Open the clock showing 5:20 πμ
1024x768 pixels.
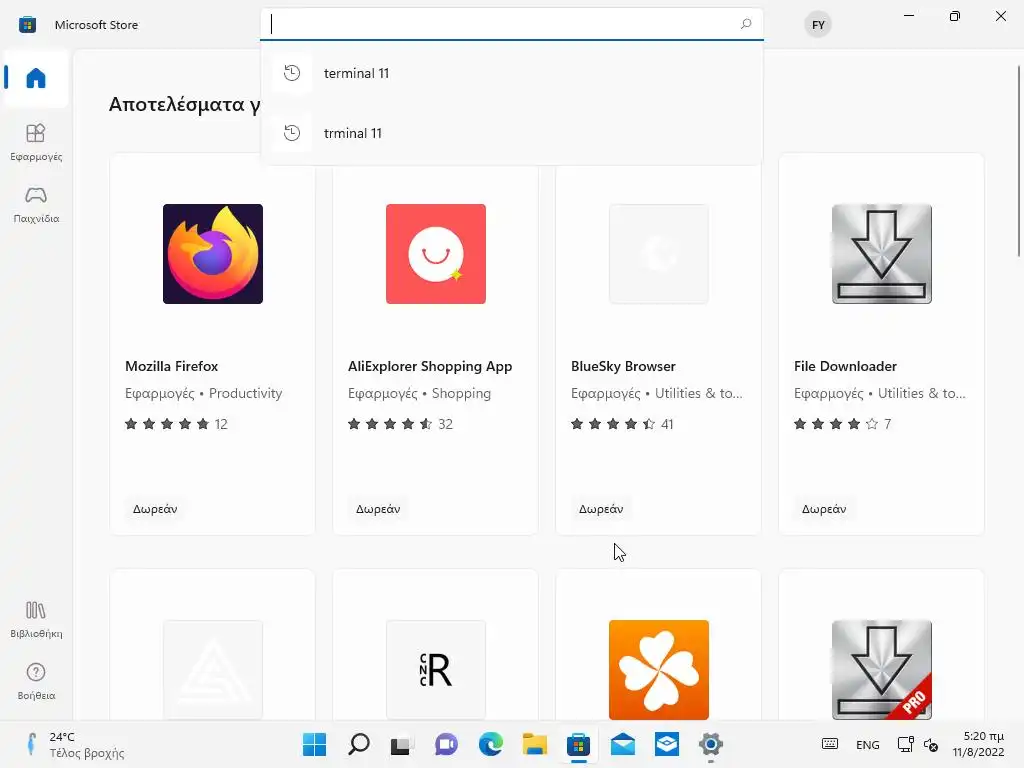point(978,744)
